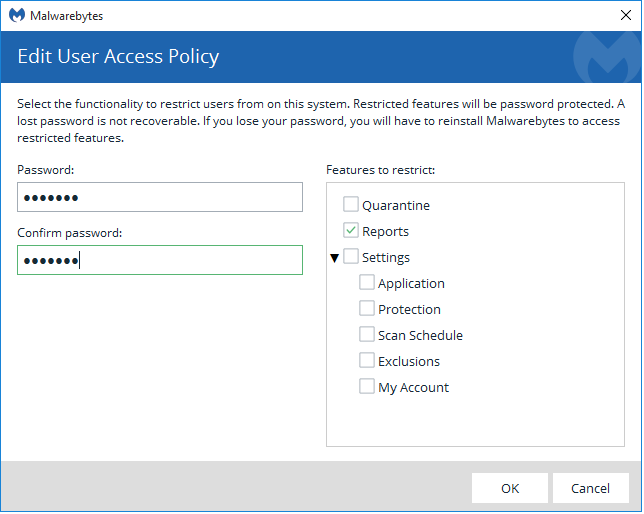644x514 pixels.
Task: Focus the Password input field
Action: [160, 198]
